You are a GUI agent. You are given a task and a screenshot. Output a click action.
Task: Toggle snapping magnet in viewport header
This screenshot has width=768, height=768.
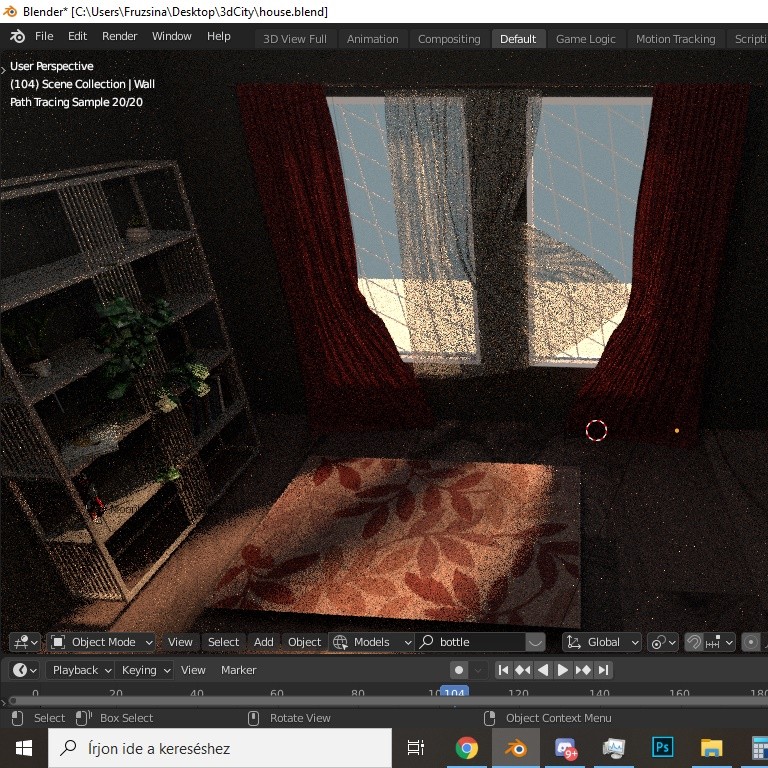tap(694, 642)
